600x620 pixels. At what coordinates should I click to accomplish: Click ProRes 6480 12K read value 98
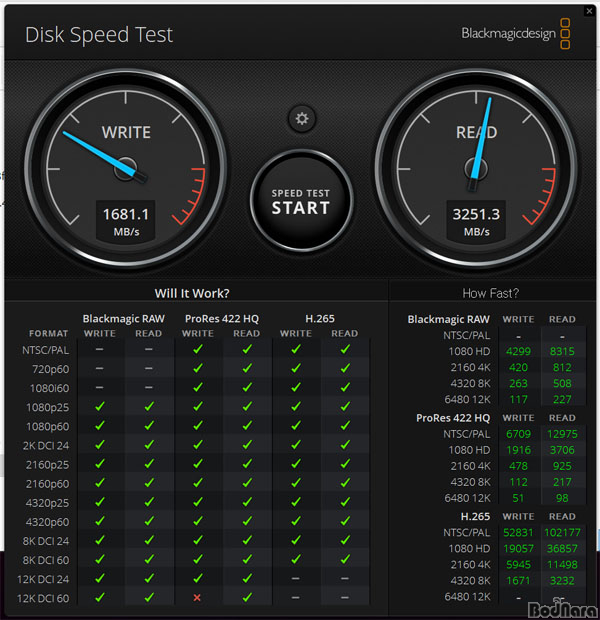[562, 498]
